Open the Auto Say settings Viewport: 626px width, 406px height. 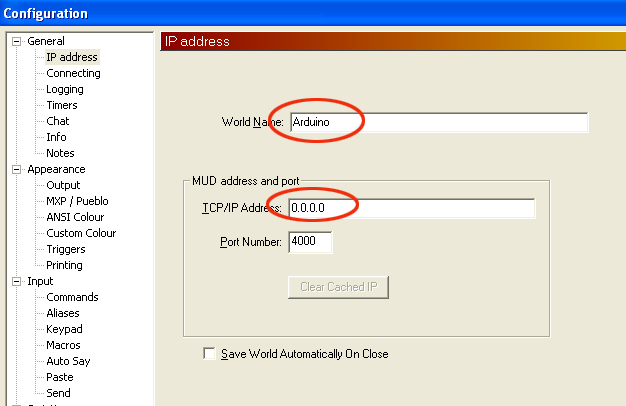point(68,361)
